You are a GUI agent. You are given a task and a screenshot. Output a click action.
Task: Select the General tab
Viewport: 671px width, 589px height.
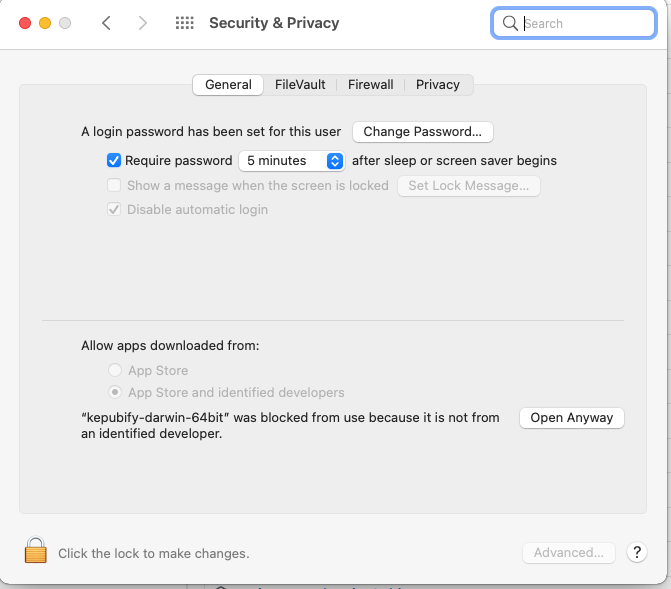[x=228, y=85]
